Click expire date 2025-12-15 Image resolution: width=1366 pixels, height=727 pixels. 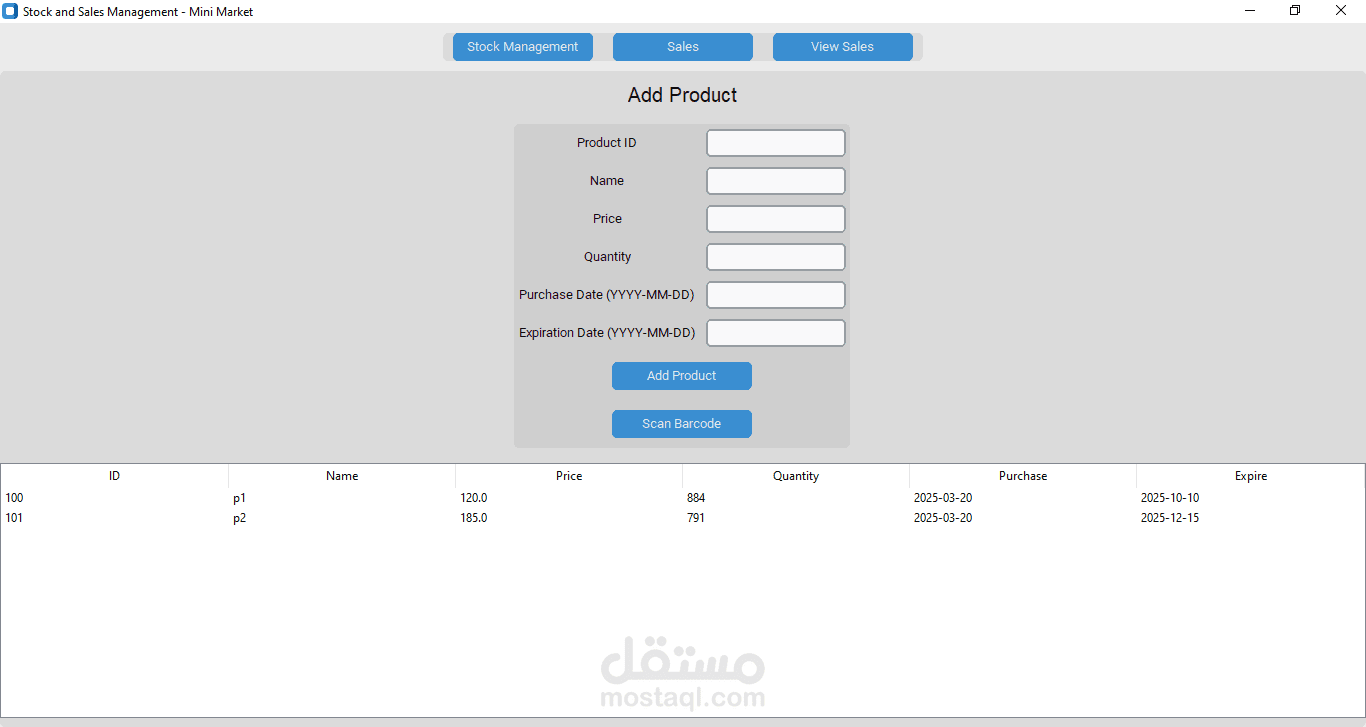coord(1170,518)
